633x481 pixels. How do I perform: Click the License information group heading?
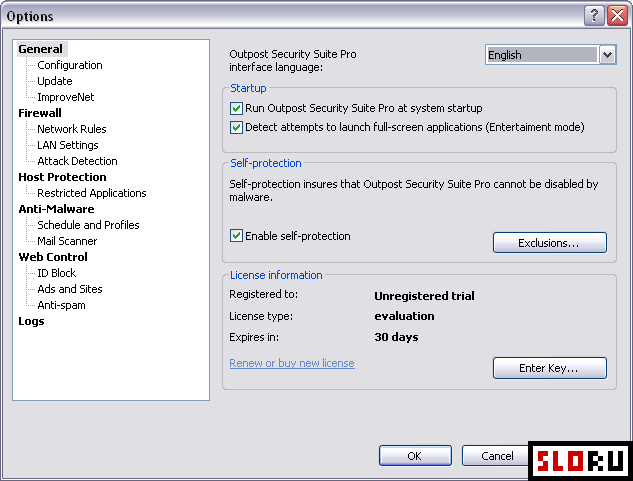pyautogui.click(x=276, y=275)
